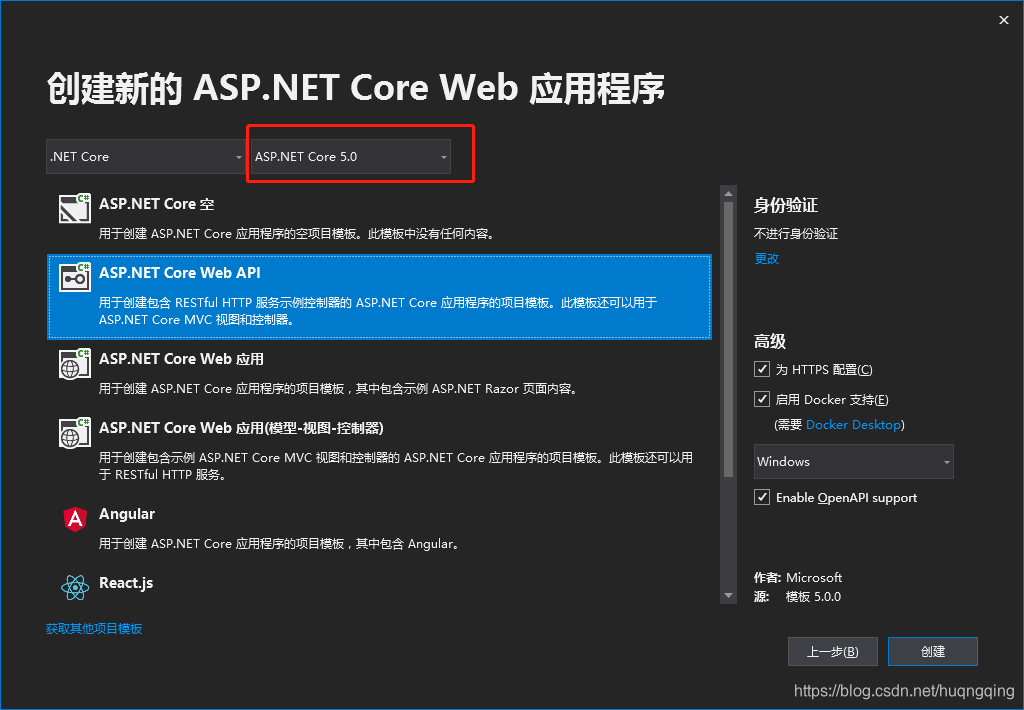Screen dimensions: 1024x710
Task: Open the ASP.NET Core 5.0 version dropdown
Action: [351, 157]
